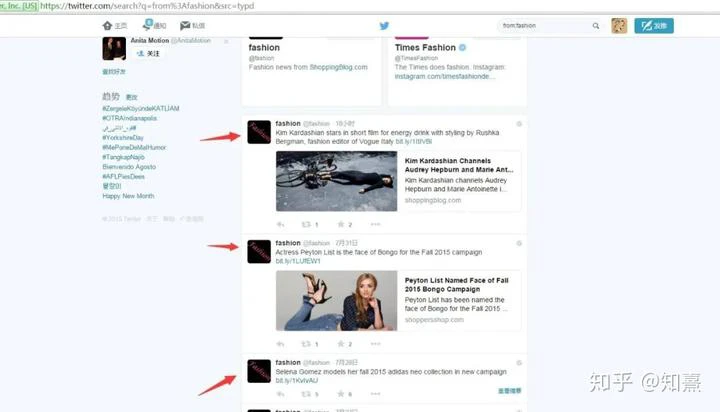Open 'Peyton List Named Face of Fall' headline

[456, 285]
